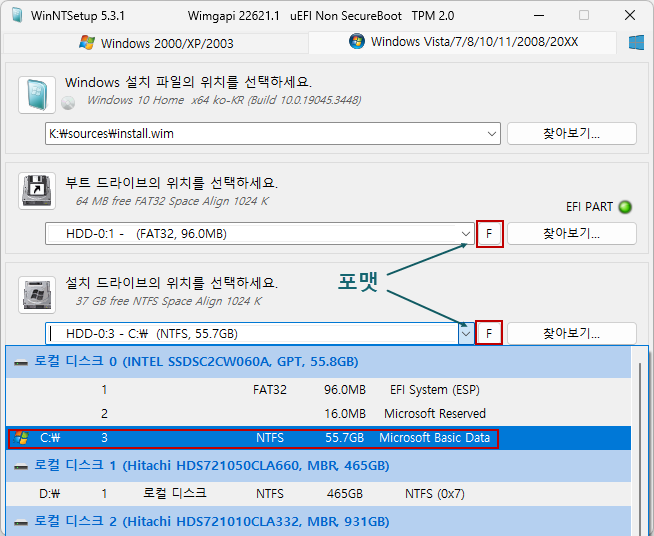Click 찾아보기 button for installation drive
Viewport: 654px width, 536px height.
tap(572, 333)
